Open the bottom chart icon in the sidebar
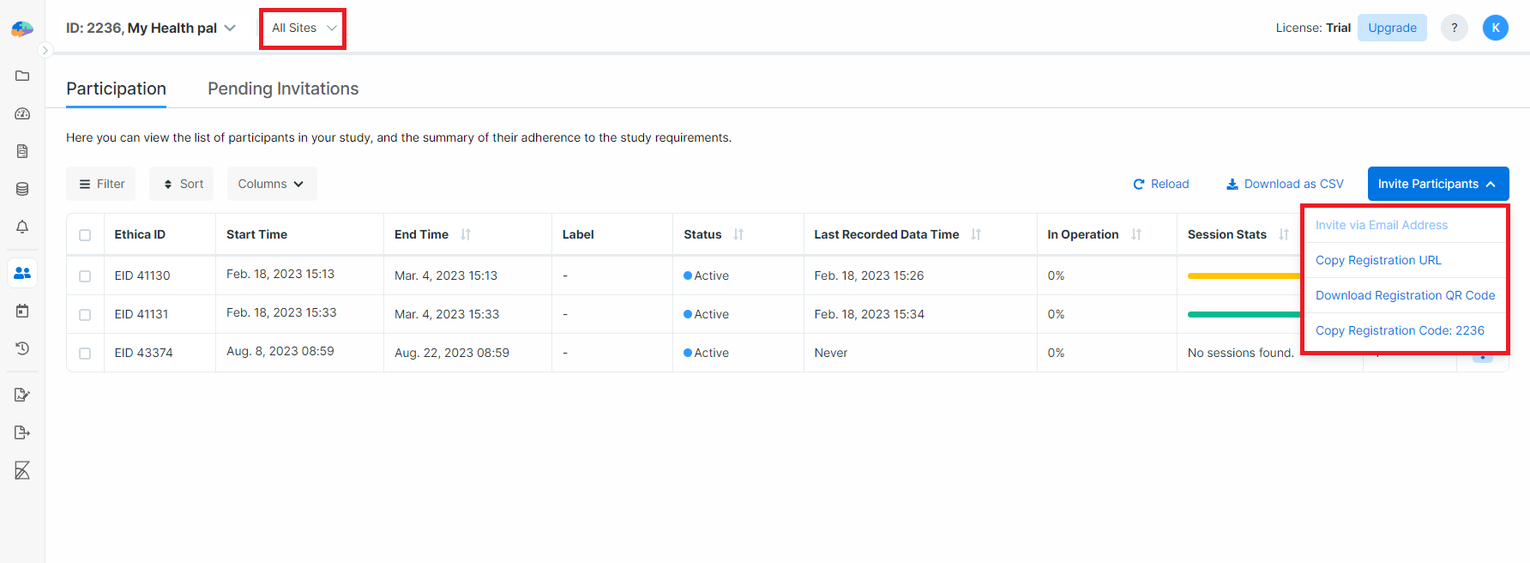The height and width of the screenshot is (563, 1530). (22, 470)
